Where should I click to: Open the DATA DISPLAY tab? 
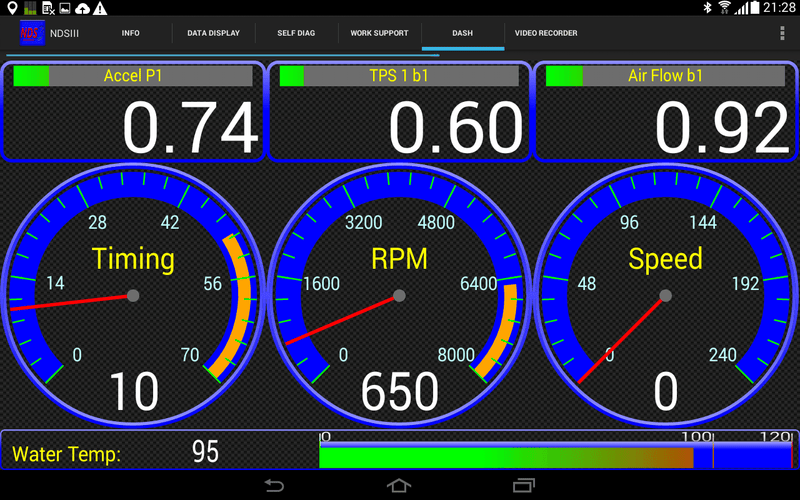click(213, 33)
